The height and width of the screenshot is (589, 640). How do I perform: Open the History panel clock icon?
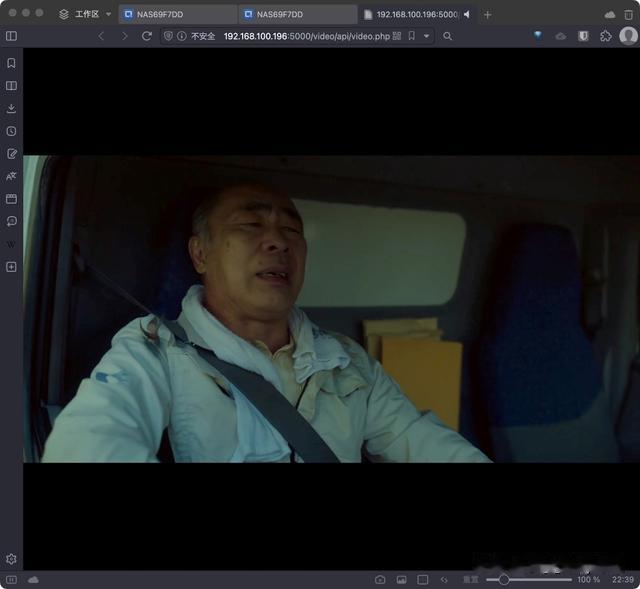click(x=11, y=131)
